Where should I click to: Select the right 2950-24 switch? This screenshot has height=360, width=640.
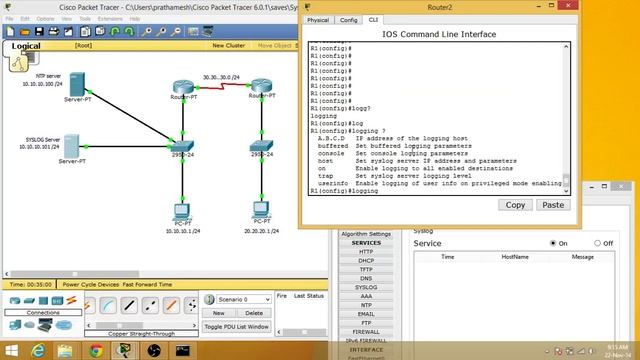pyautogui.click(x=262, y=146)
